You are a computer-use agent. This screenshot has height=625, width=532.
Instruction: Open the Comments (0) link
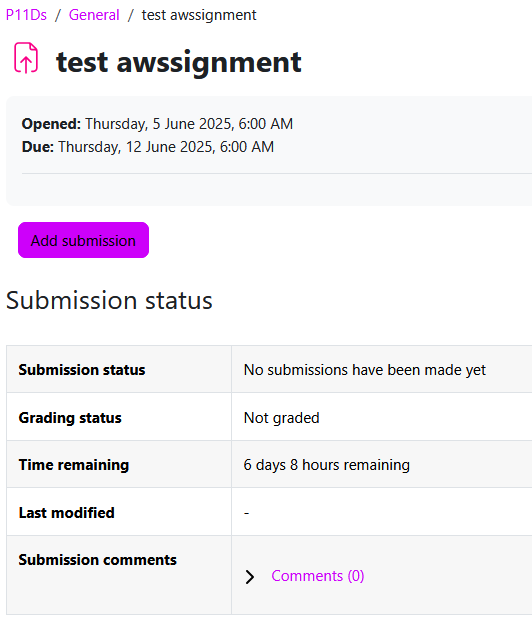318,576
